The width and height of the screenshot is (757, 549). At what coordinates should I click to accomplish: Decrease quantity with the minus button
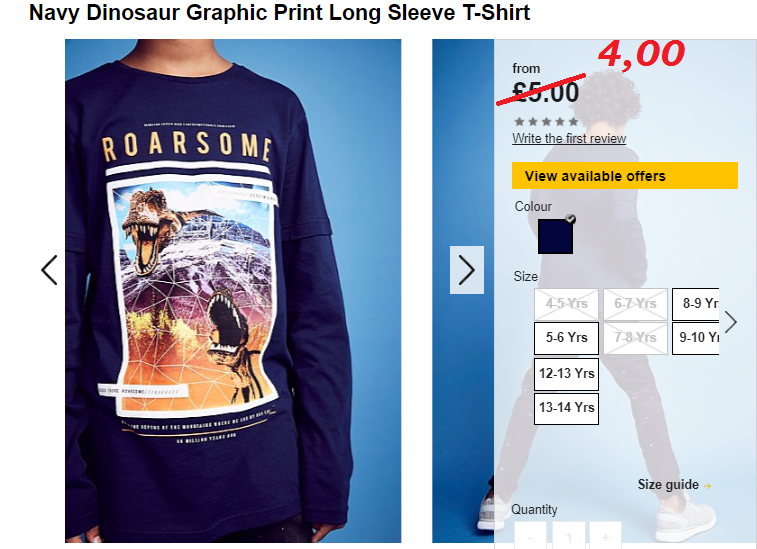point(530,535)
